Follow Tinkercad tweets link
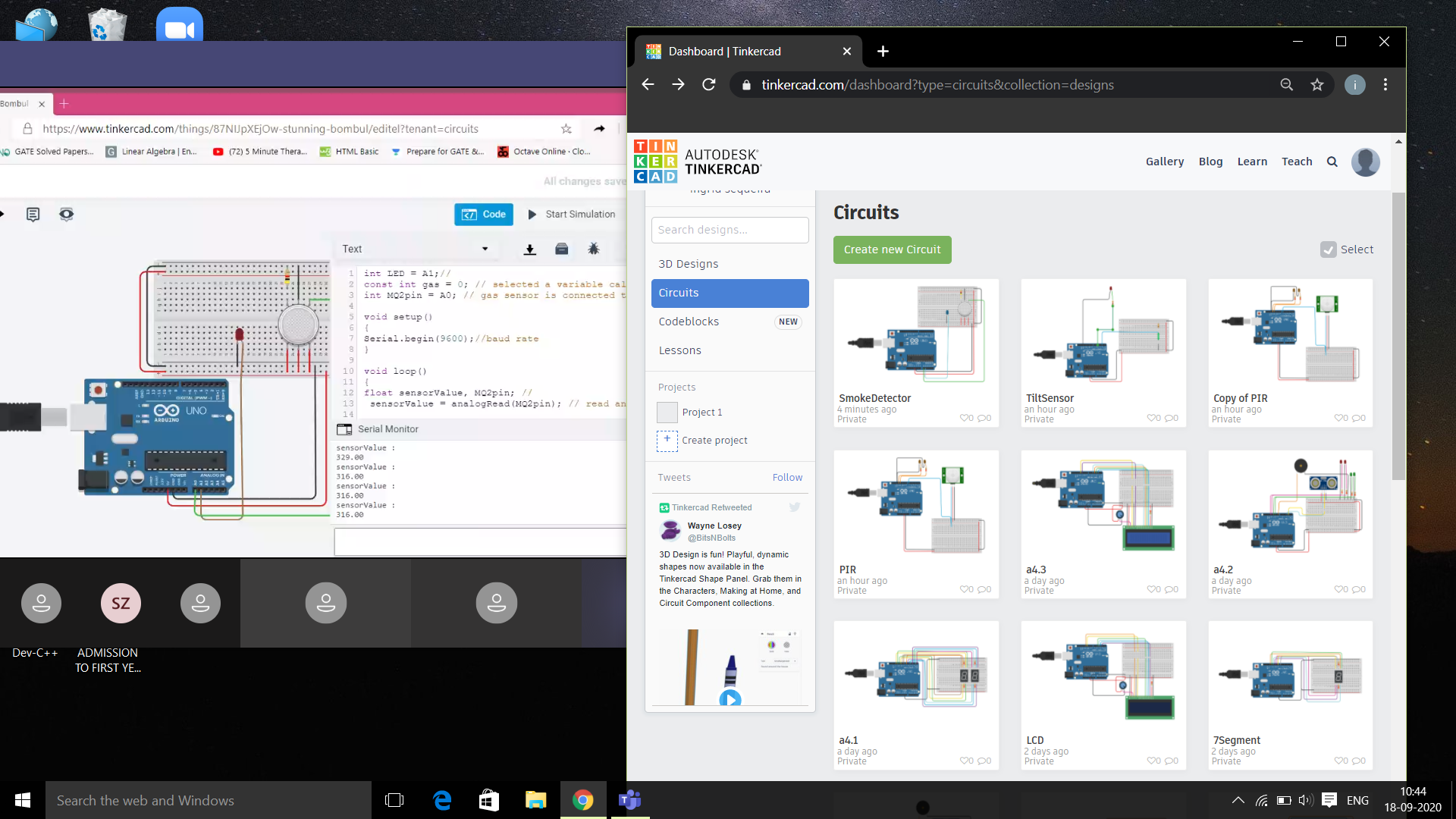Image resolution: width=1456 pixels, height=819 pixels. tap(787, 478)
